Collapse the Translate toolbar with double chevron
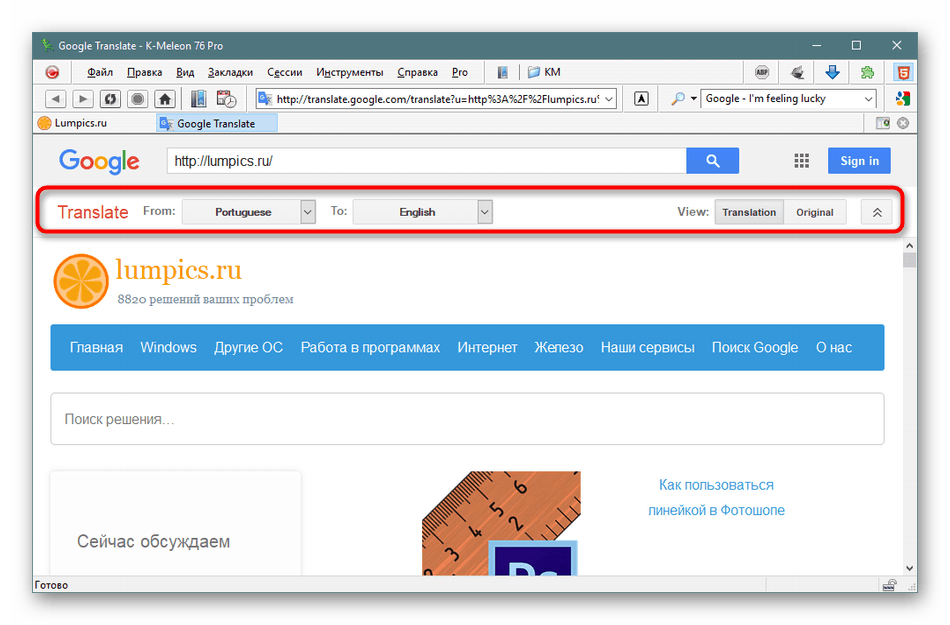 877,213
